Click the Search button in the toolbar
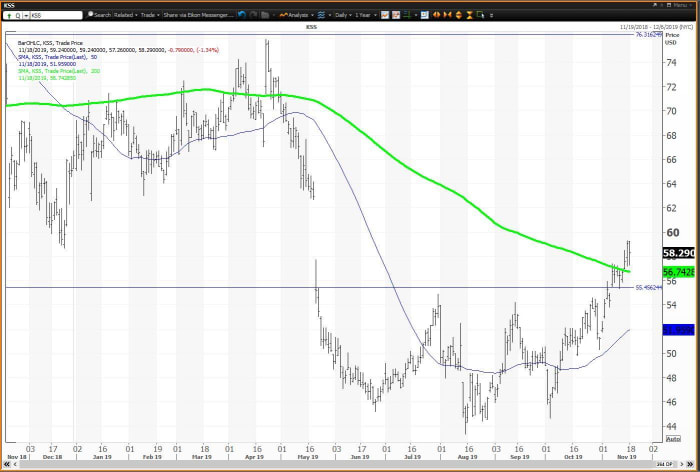The image size is (700, 472). 100,15
